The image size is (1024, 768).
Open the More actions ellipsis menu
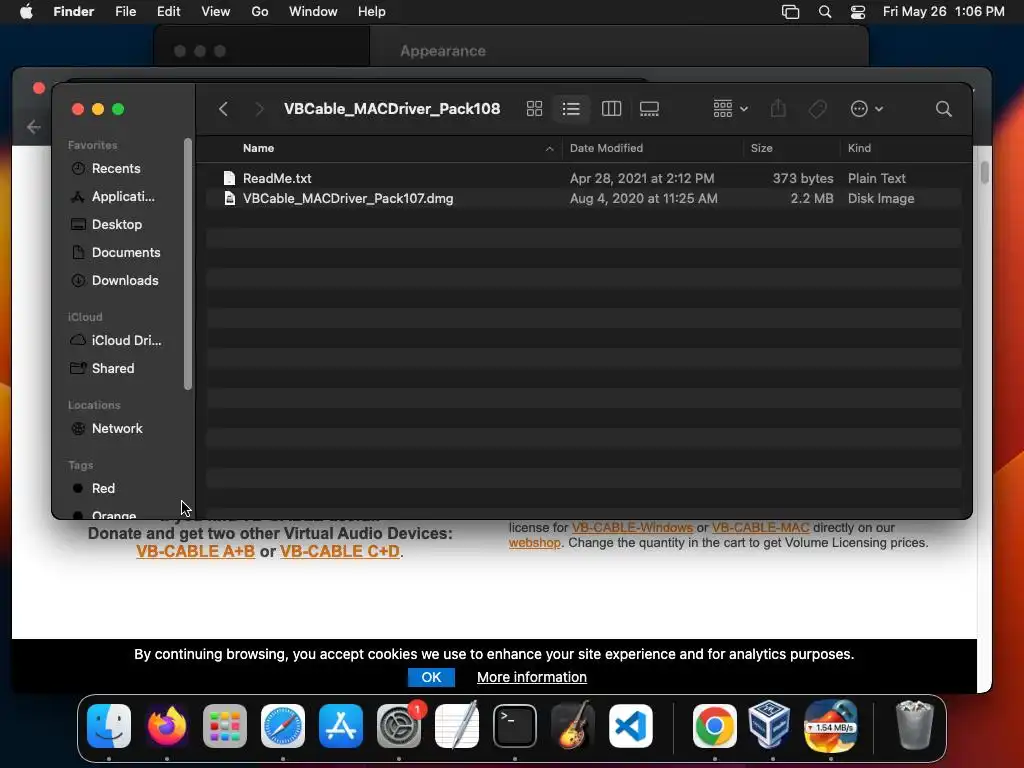pyautogui.click(x=867, y=109)
